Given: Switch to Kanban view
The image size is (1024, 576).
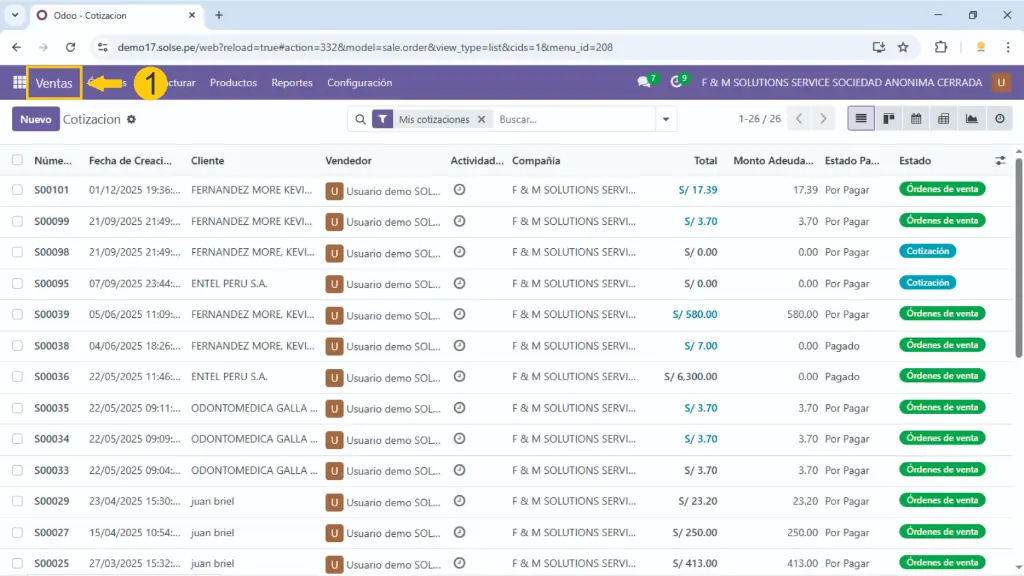Looking at the screenshot, I should click(x=888, y=119).
